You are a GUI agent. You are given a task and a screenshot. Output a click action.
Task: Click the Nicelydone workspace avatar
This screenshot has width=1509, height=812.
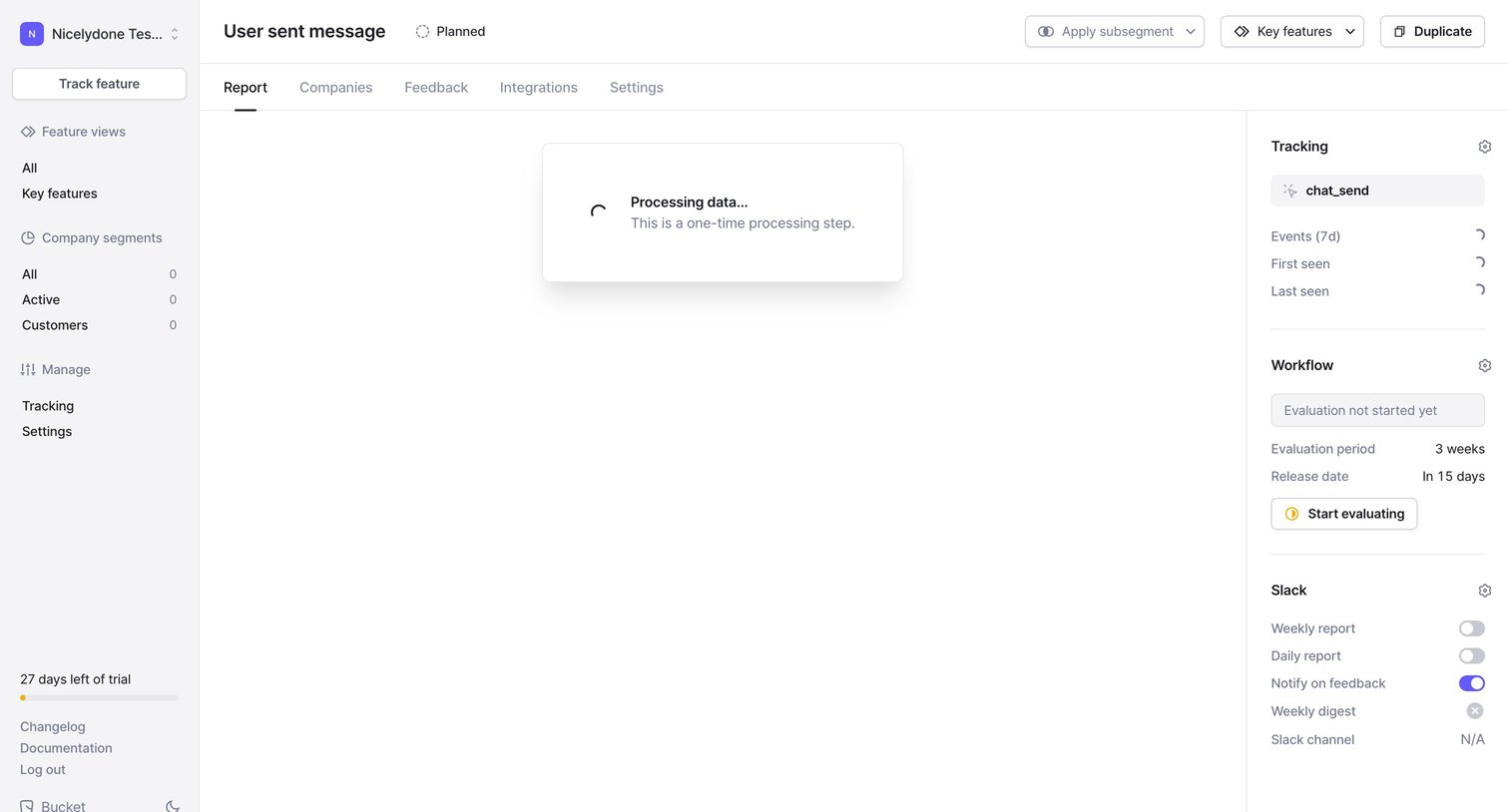(x=32, y=34)
